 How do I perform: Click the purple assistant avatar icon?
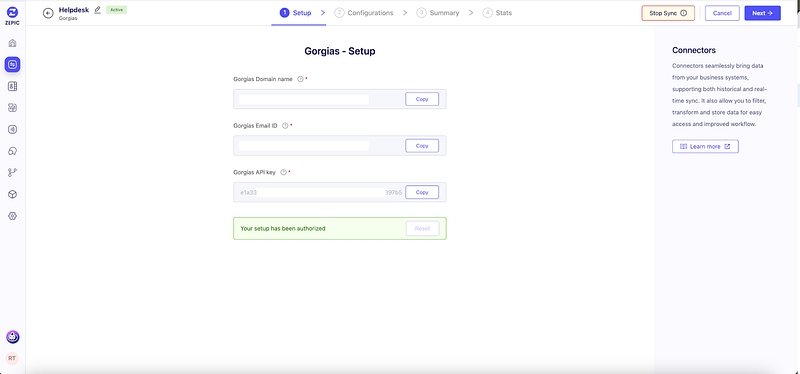click(13, 337)
